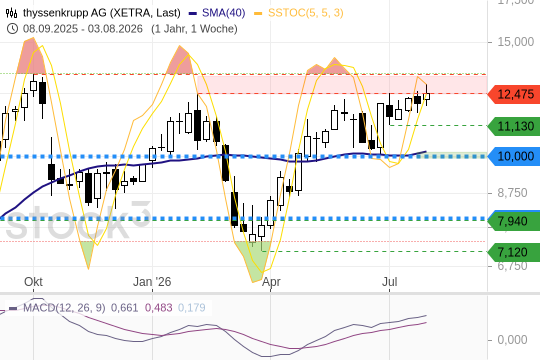Click the (1 Jahr, 1 Woche) period text
The height and width of the screenshot is (360, 540).
pyautogui.click(x=194, y=29)
